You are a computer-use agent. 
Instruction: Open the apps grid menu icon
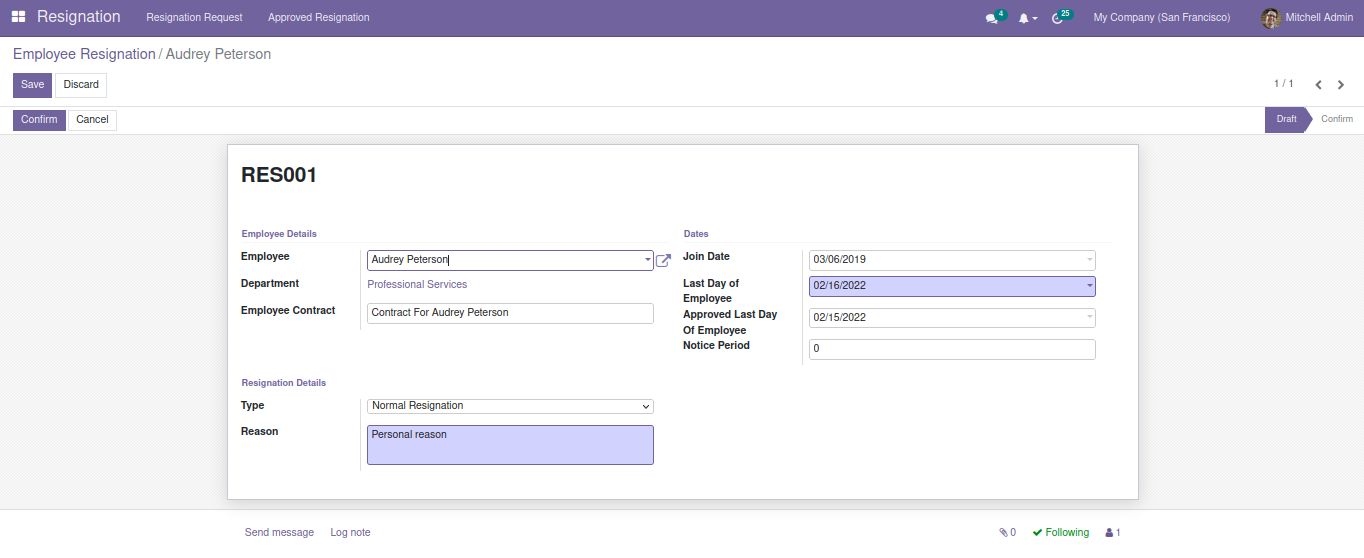18,18
